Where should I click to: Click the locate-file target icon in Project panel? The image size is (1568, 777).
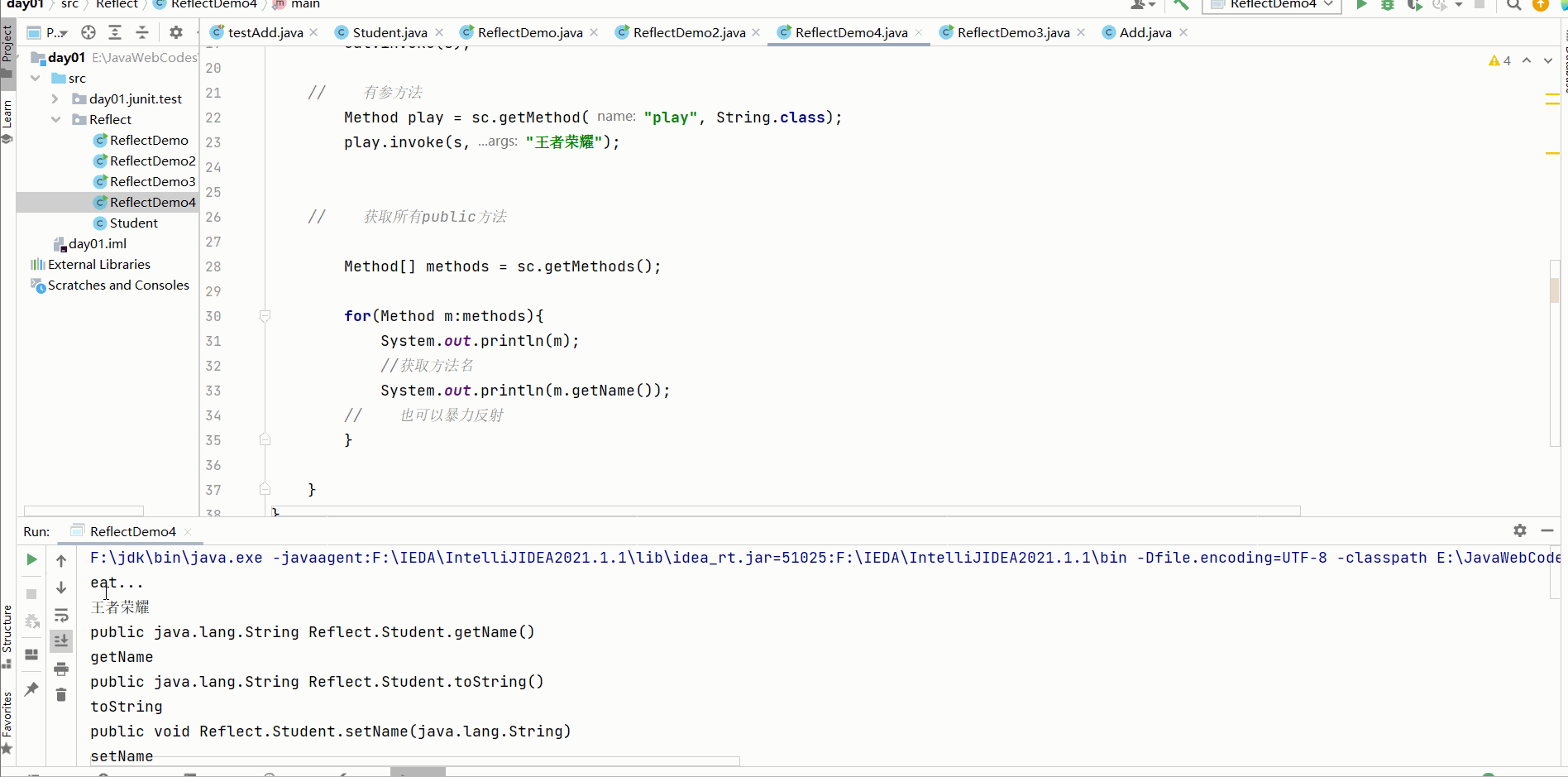88,32
